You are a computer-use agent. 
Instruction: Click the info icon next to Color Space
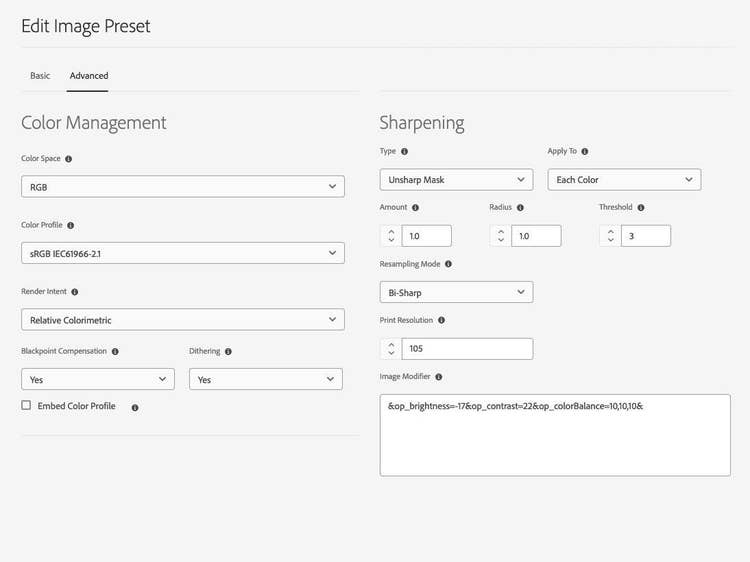(x=68, y=159)
